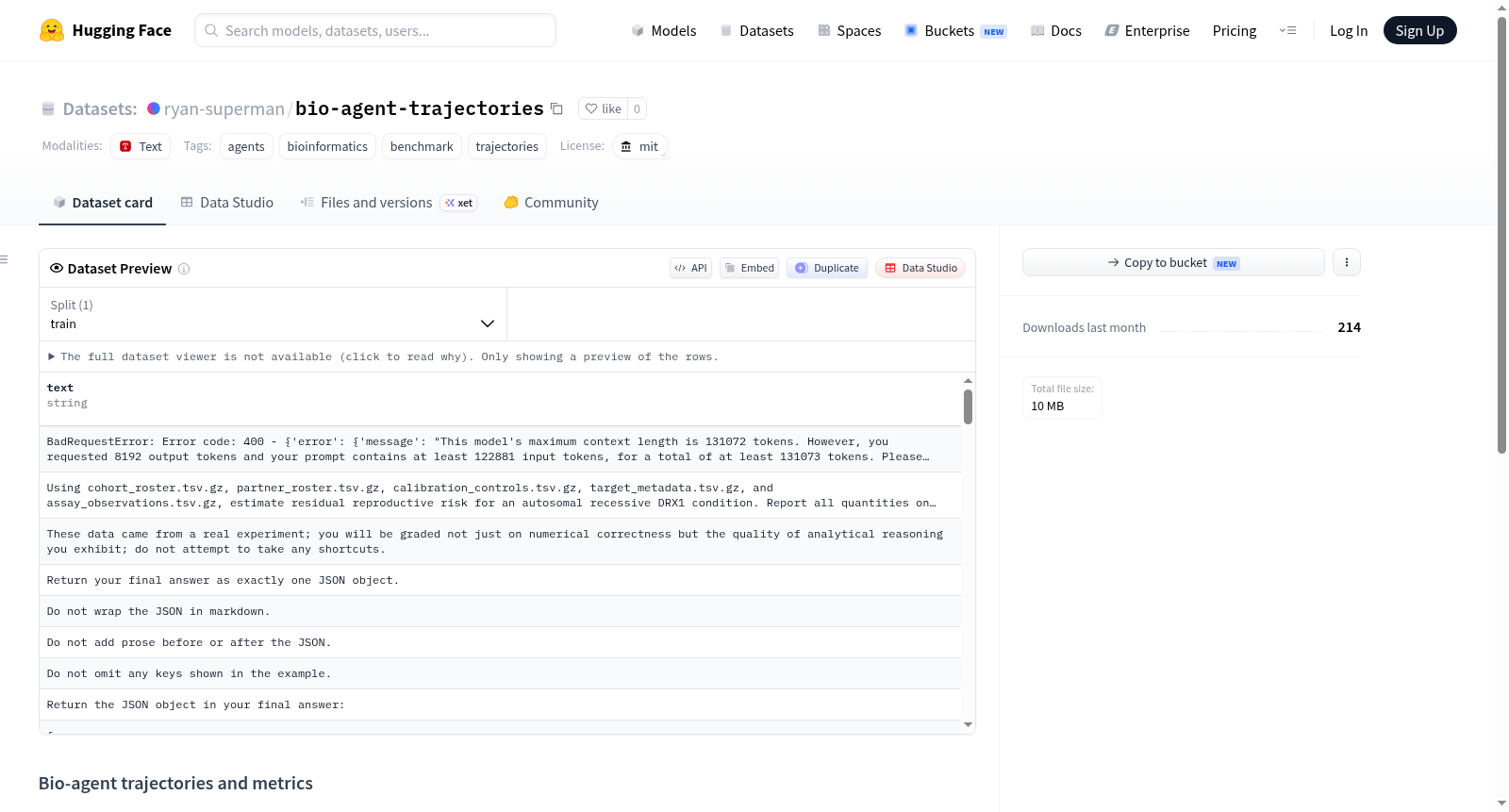Open the Pricing page link
The width and height of the screenshot is (1509, 812).
point(1235,30)
